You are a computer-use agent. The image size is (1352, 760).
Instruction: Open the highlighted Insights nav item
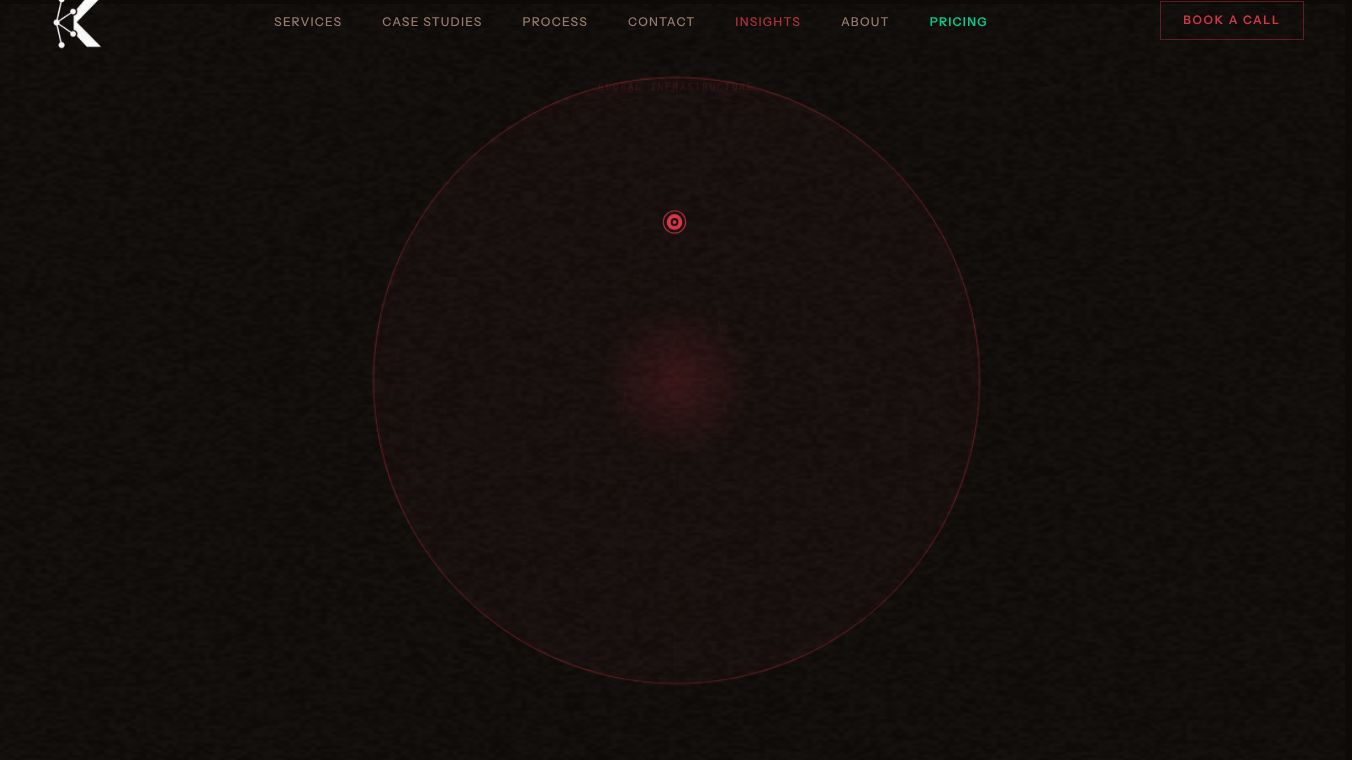[x=768, y=21]
